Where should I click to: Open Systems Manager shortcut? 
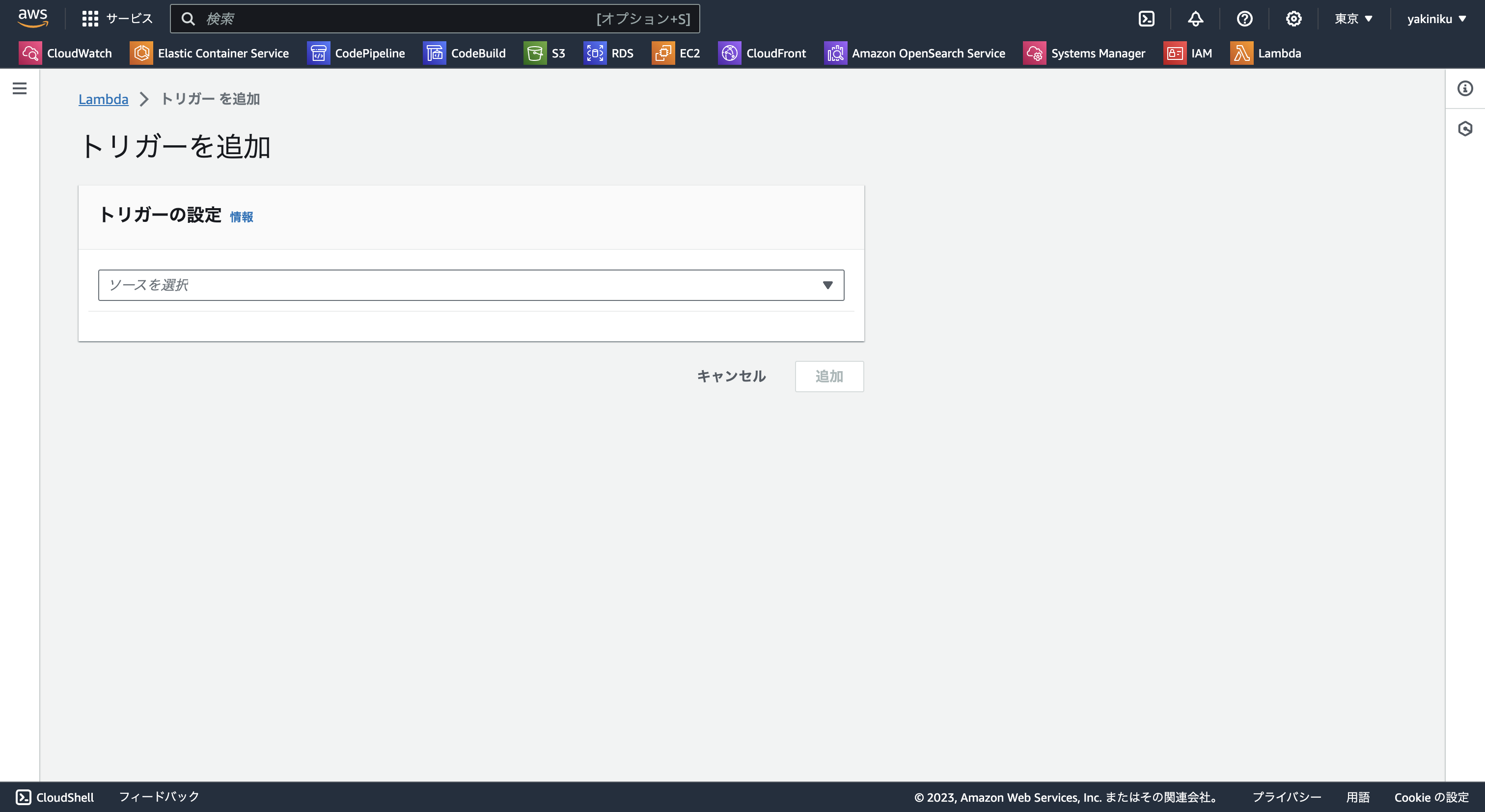tap(1084, 53)
